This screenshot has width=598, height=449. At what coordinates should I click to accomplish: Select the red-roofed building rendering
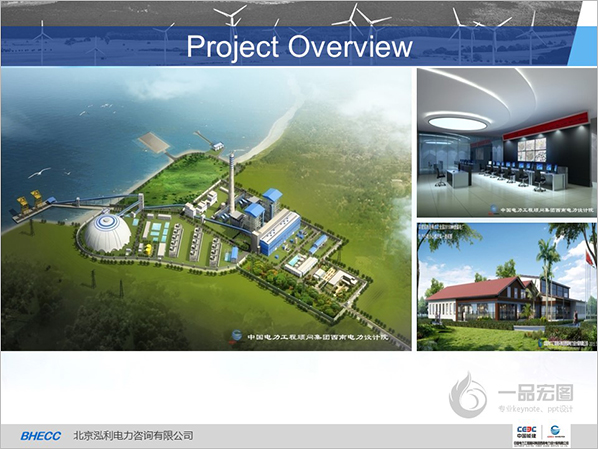(x=506, y=287)
